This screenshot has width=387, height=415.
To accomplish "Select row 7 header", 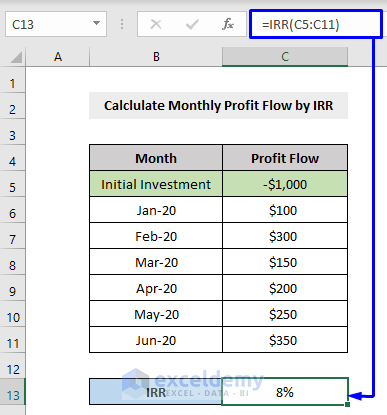I will (12, 236).
